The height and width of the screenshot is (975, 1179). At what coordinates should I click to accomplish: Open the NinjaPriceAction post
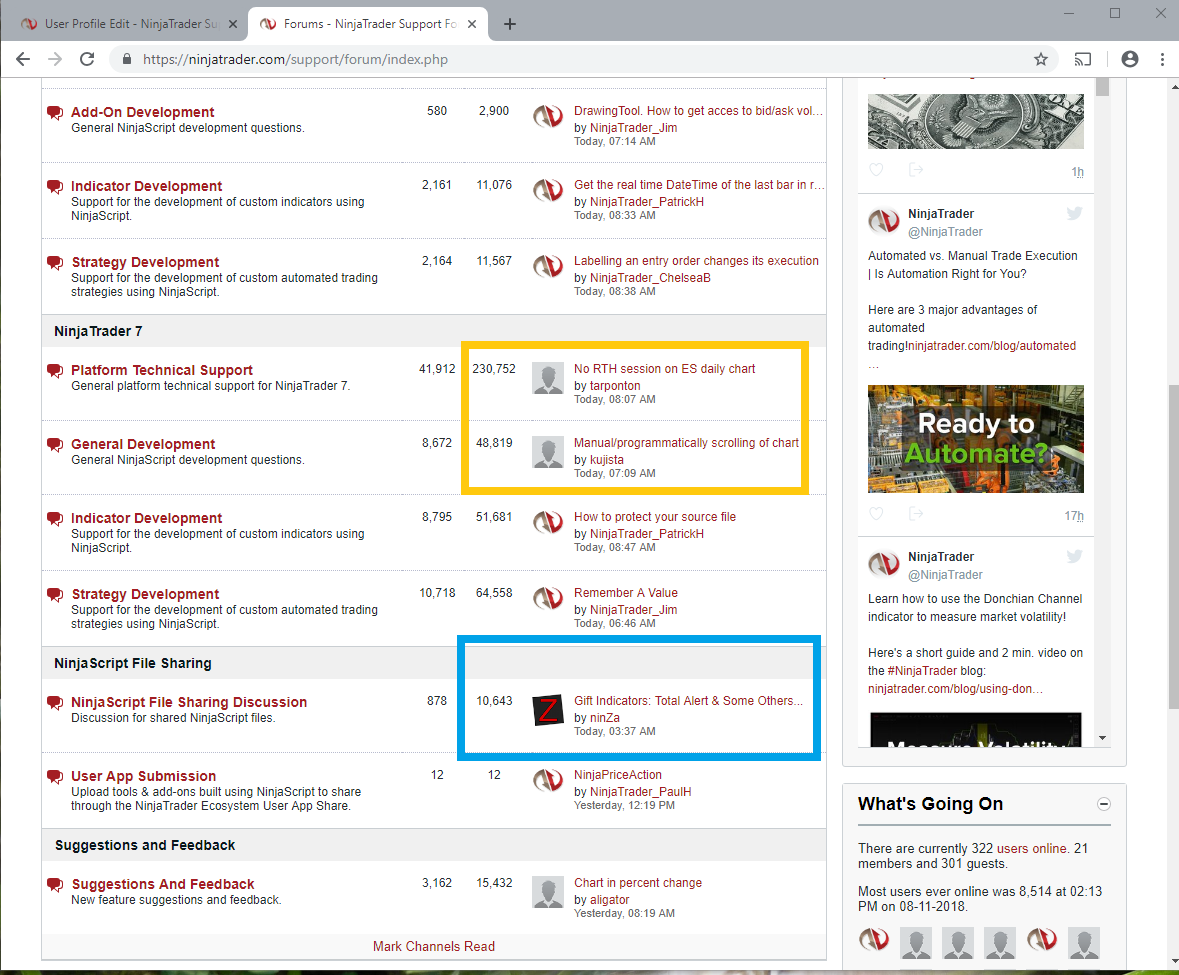[618, 774]
